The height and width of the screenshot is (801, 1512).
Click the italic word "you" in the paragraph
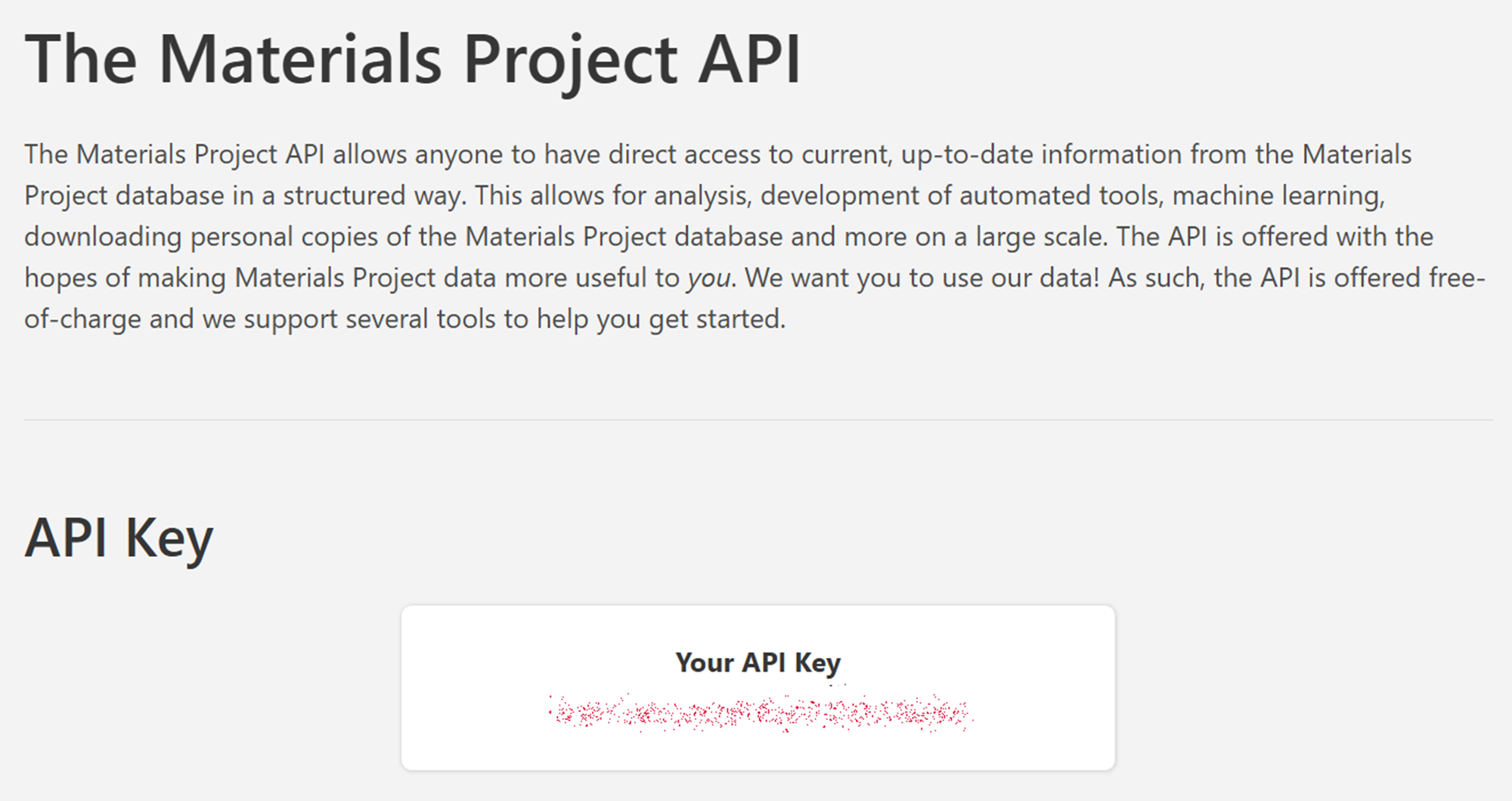(708, 278)
